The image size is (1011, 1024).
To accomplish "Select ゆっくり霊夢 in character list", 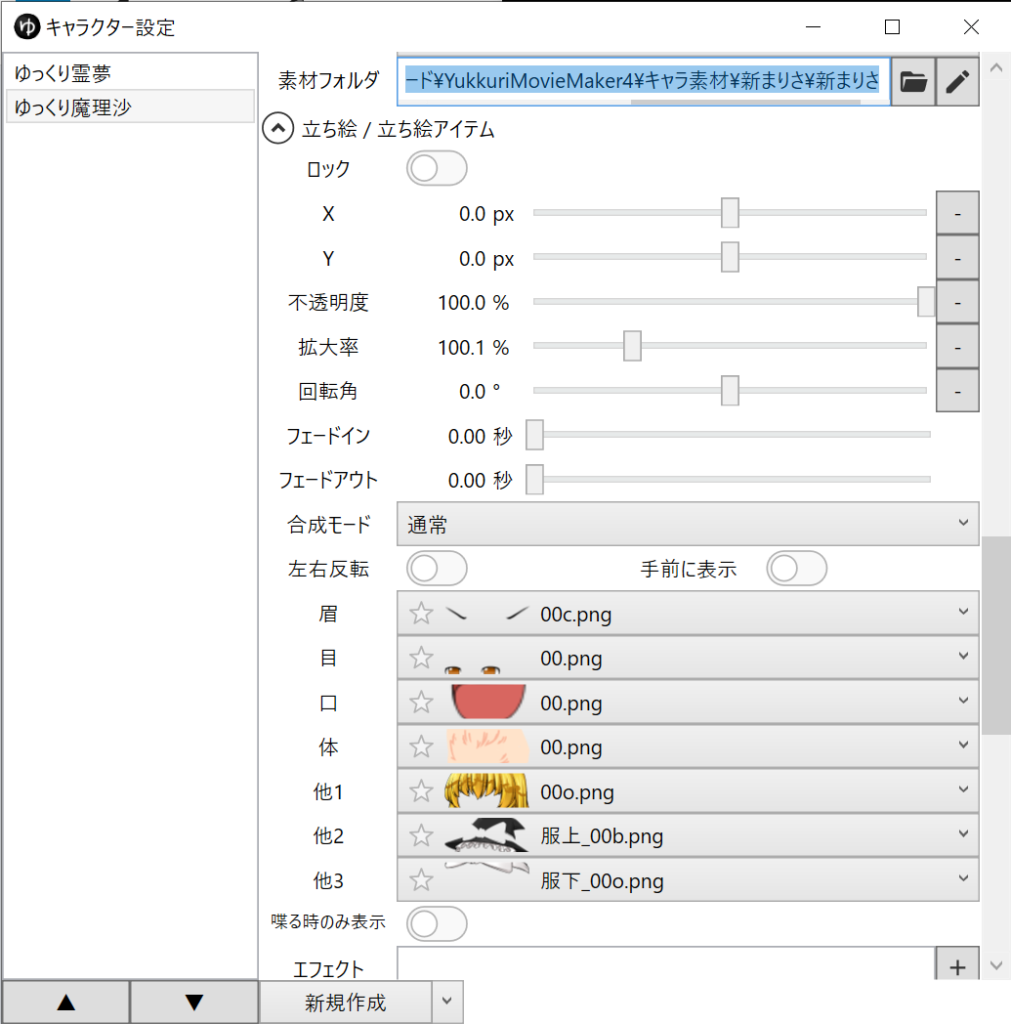I will 130,73.
